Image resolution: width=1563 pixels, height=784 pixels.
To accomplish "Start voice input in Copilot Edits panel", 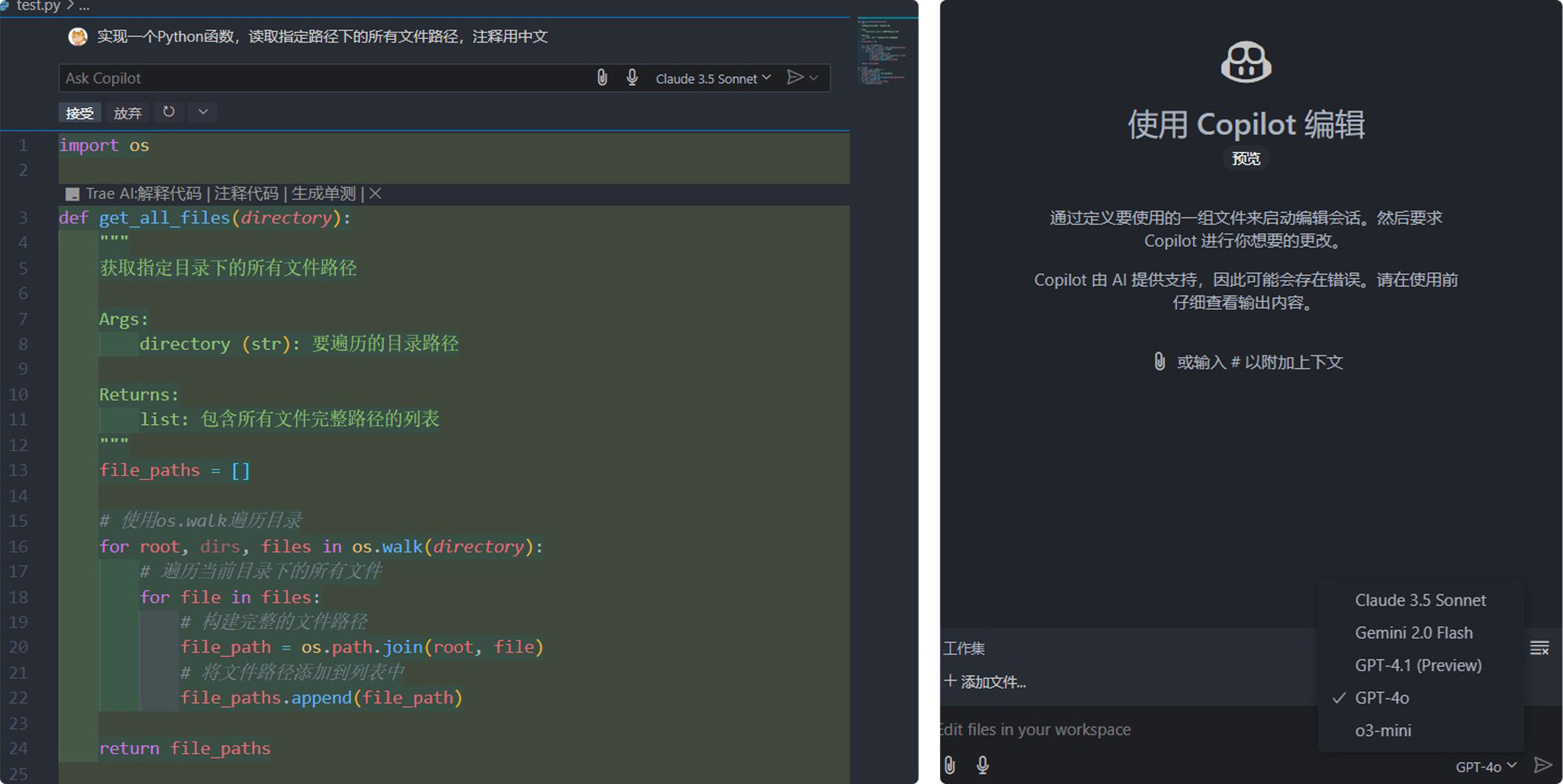I will (982, 765).
